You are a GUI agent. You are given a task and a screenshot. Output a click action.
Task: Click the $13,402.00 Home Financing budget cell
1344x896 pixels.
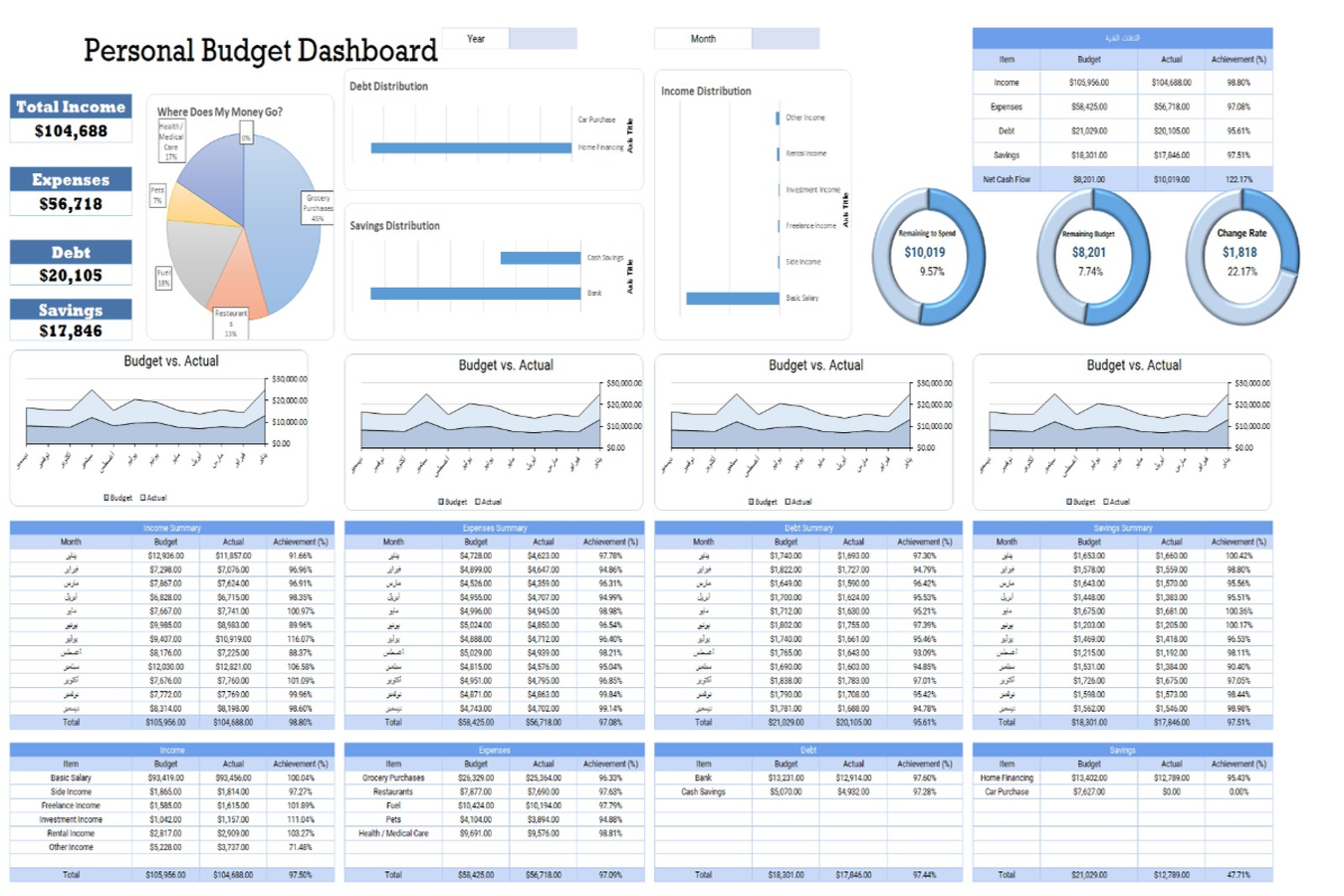[x=1089, y=779]
